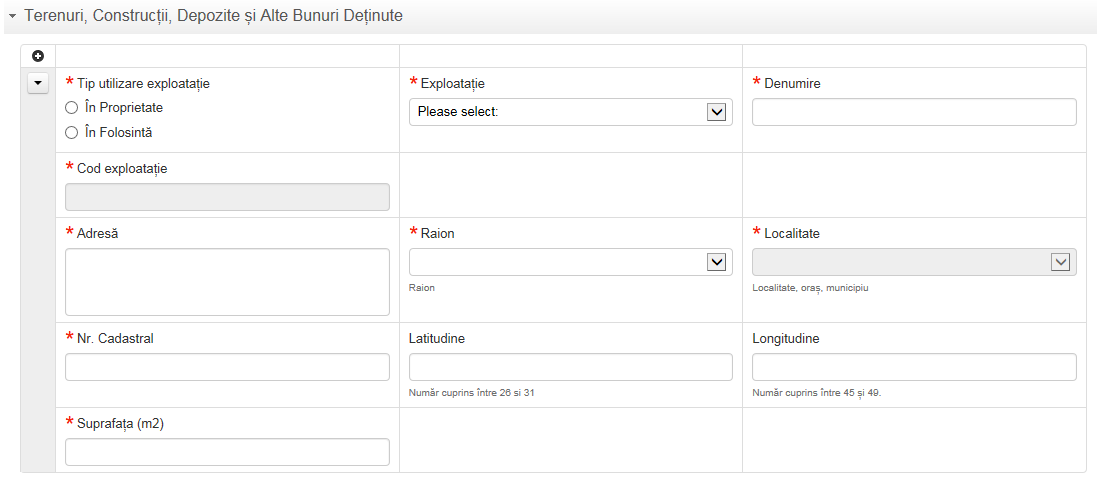Click the 'Număr cuprins între 26 și 31' hint
Screen dimensions: 1097x477
click(472, 393)
